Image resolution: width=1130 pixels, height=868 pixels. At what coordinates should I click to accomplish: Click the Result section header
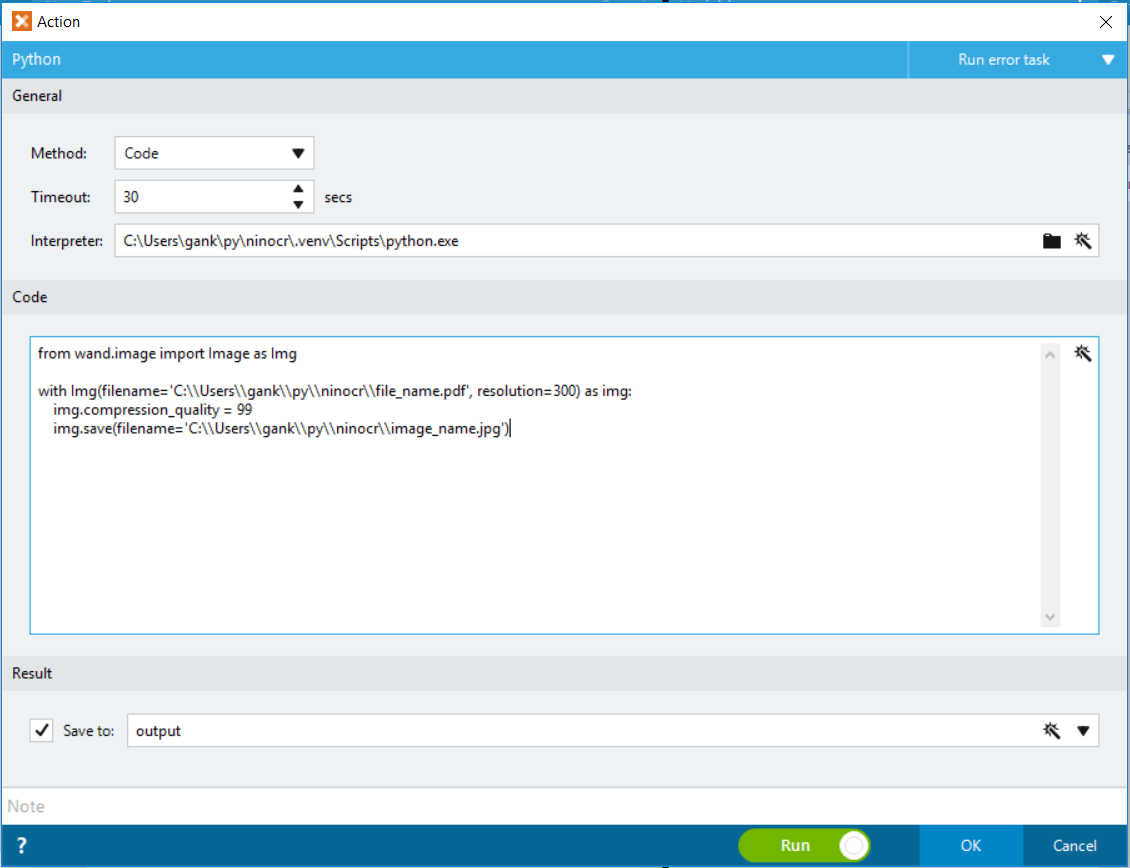pos(564,673)
